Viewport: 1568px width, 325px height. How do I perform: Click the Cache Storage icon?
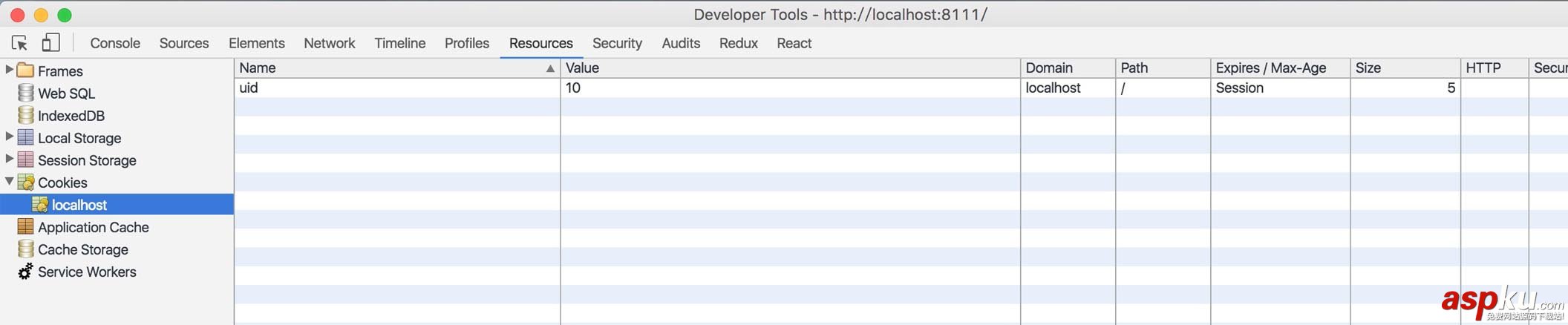25,249
